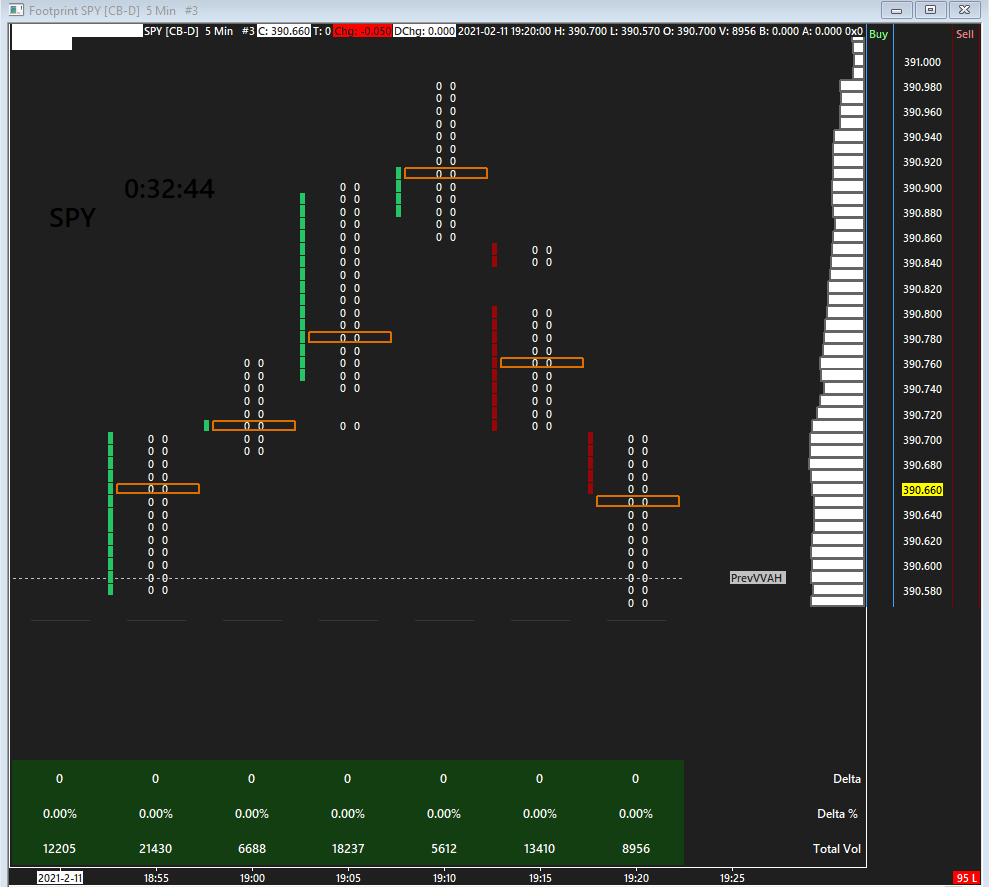Select the orange POC box of 19:15 bar

(x=542, y=362)
